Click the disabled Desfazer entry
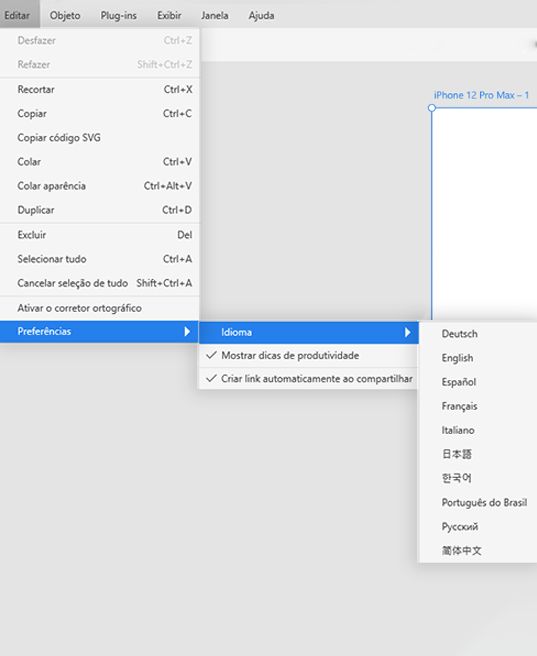The image size is (537, 656). [x=100, y=41]
